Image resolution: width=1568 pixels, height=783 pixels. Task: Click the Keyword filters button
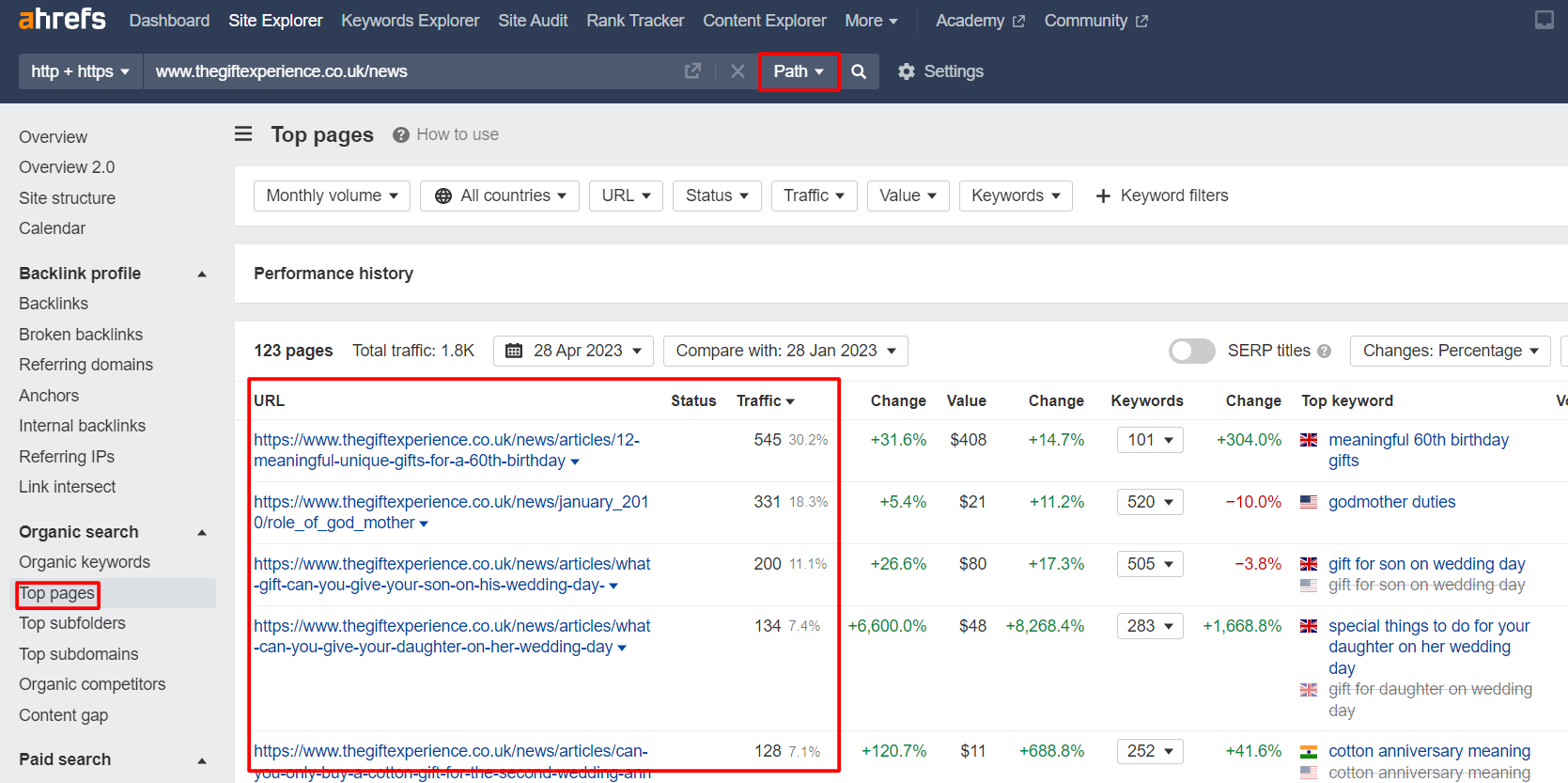(1162, 196)
